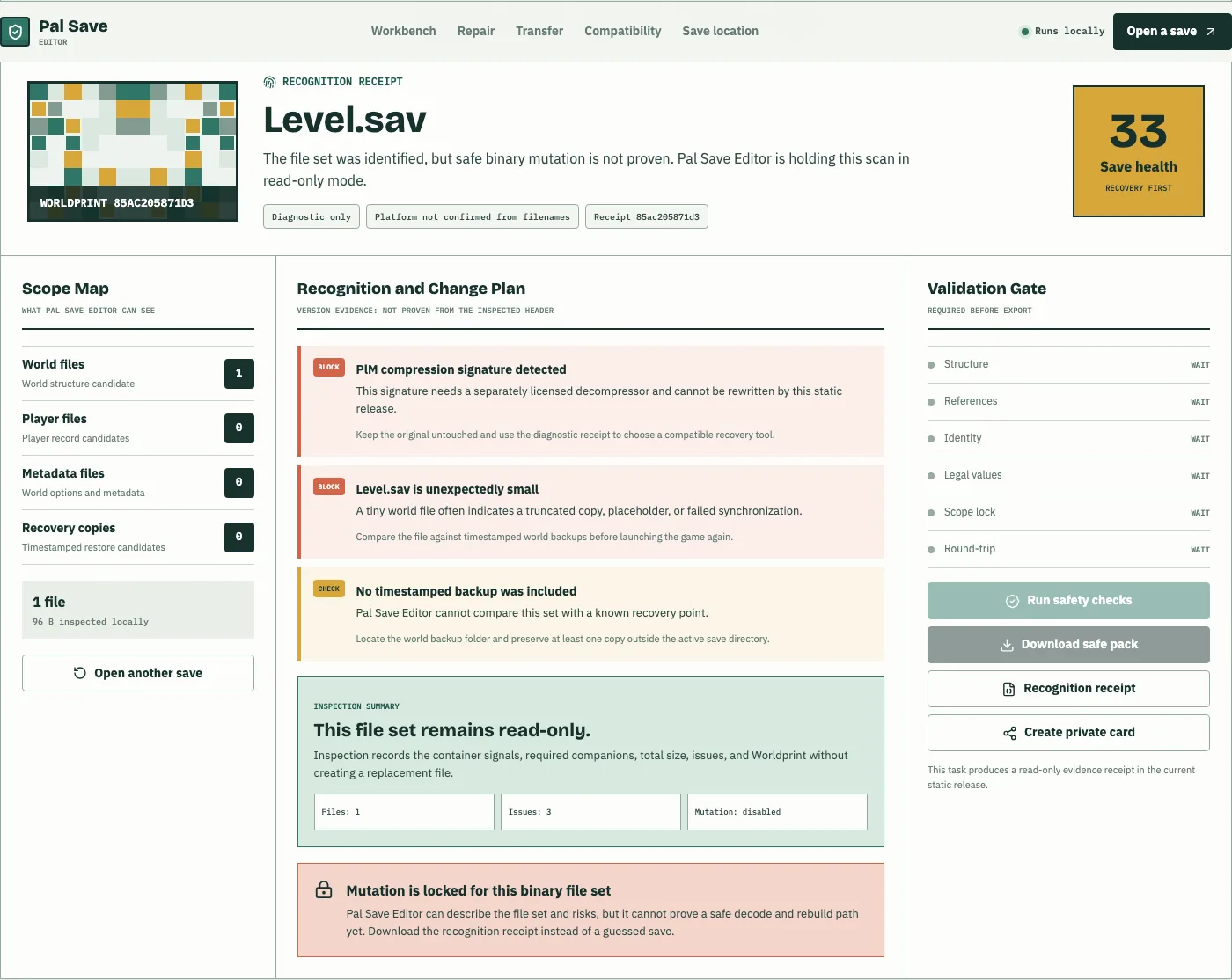
Task: Click the share icon on Create private card
Action: (1009, 733)
